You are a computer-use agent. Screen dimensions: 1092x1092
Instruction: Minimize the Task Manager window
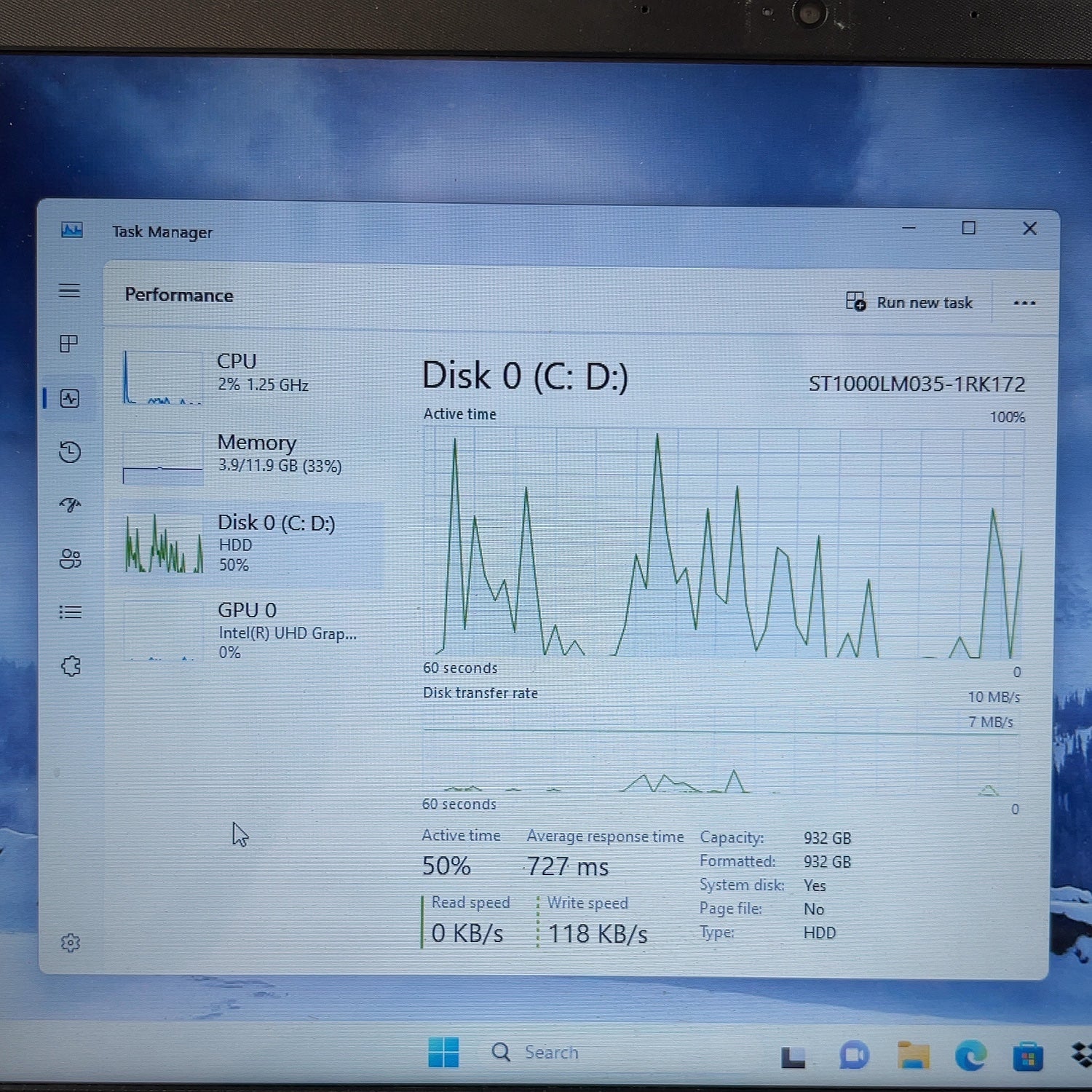[909, 228]
